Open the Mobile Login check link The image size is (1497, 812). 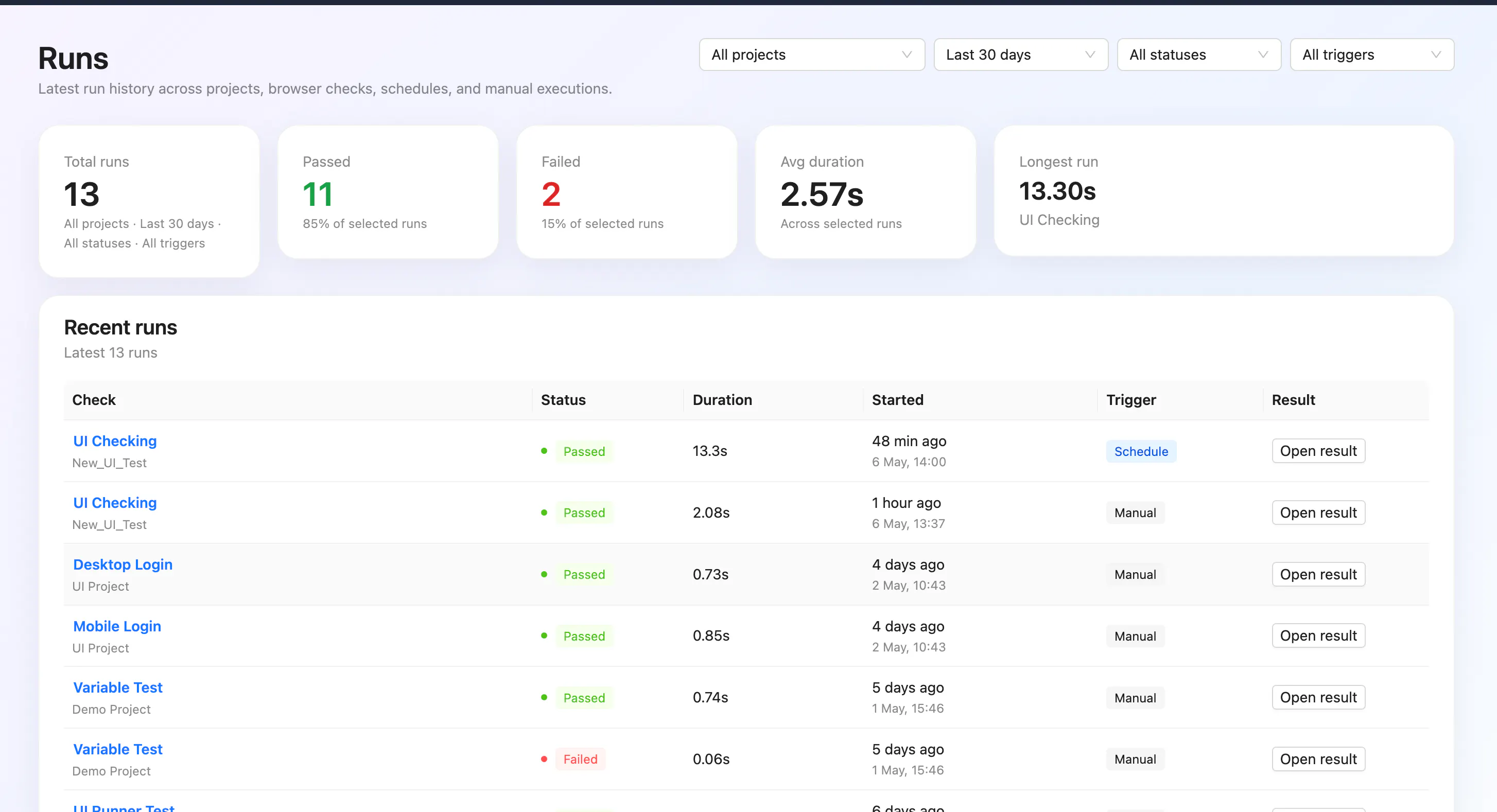pos(117,626)
